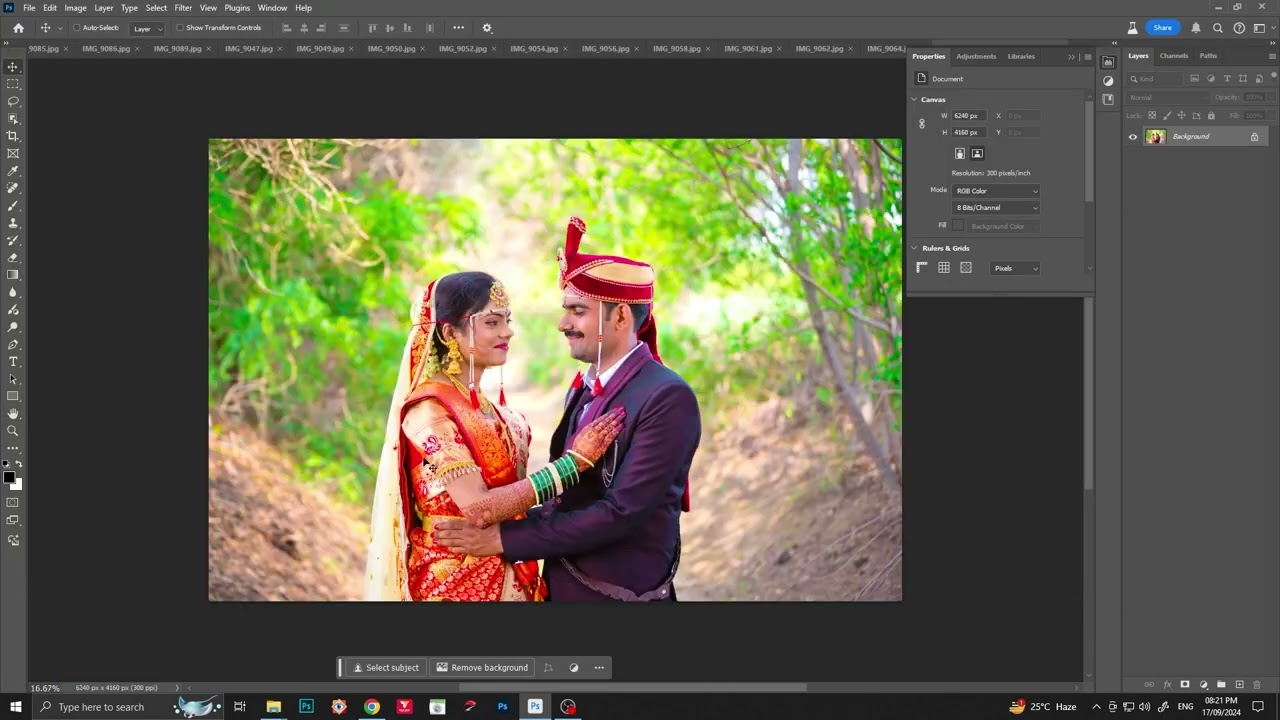Select the Path Selection tool
The height and width of the screenshot is (720, 1280).
tap(13, 379)
